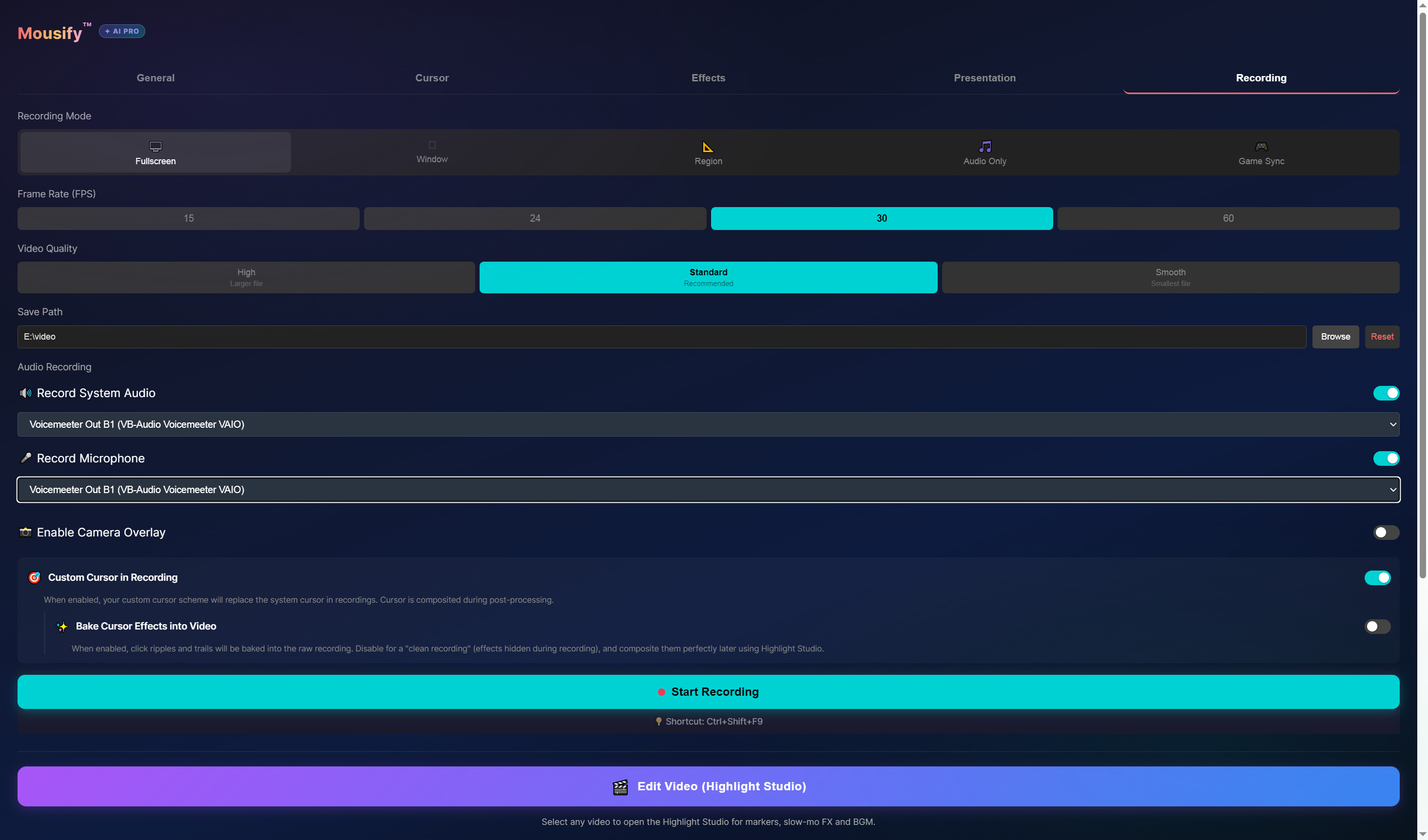Open the Presentation tab

pos(985,78)
